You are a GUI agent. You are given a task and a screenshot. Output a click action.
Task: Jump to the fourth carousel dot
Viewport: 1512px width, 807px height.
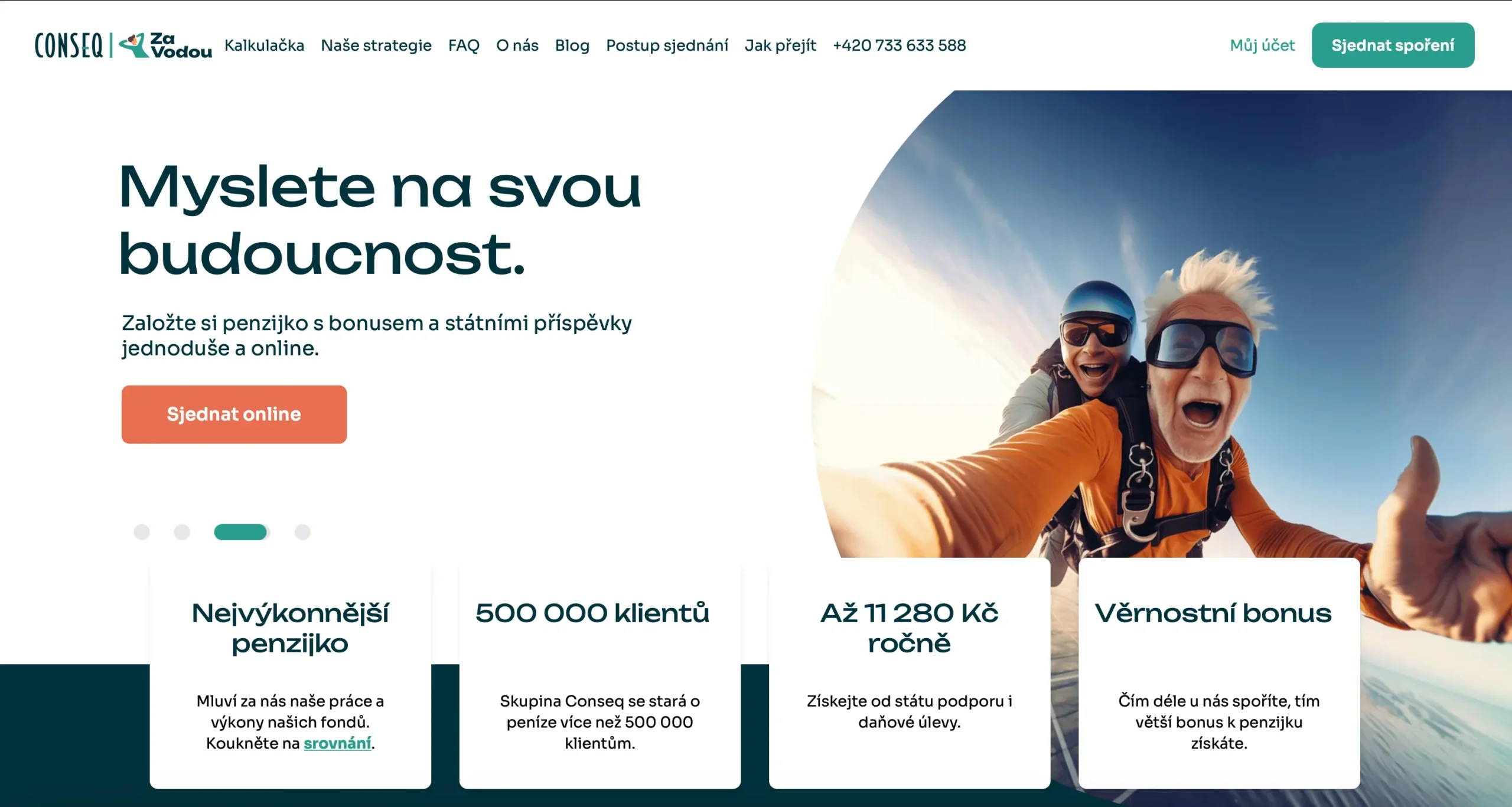coord(302,532)
